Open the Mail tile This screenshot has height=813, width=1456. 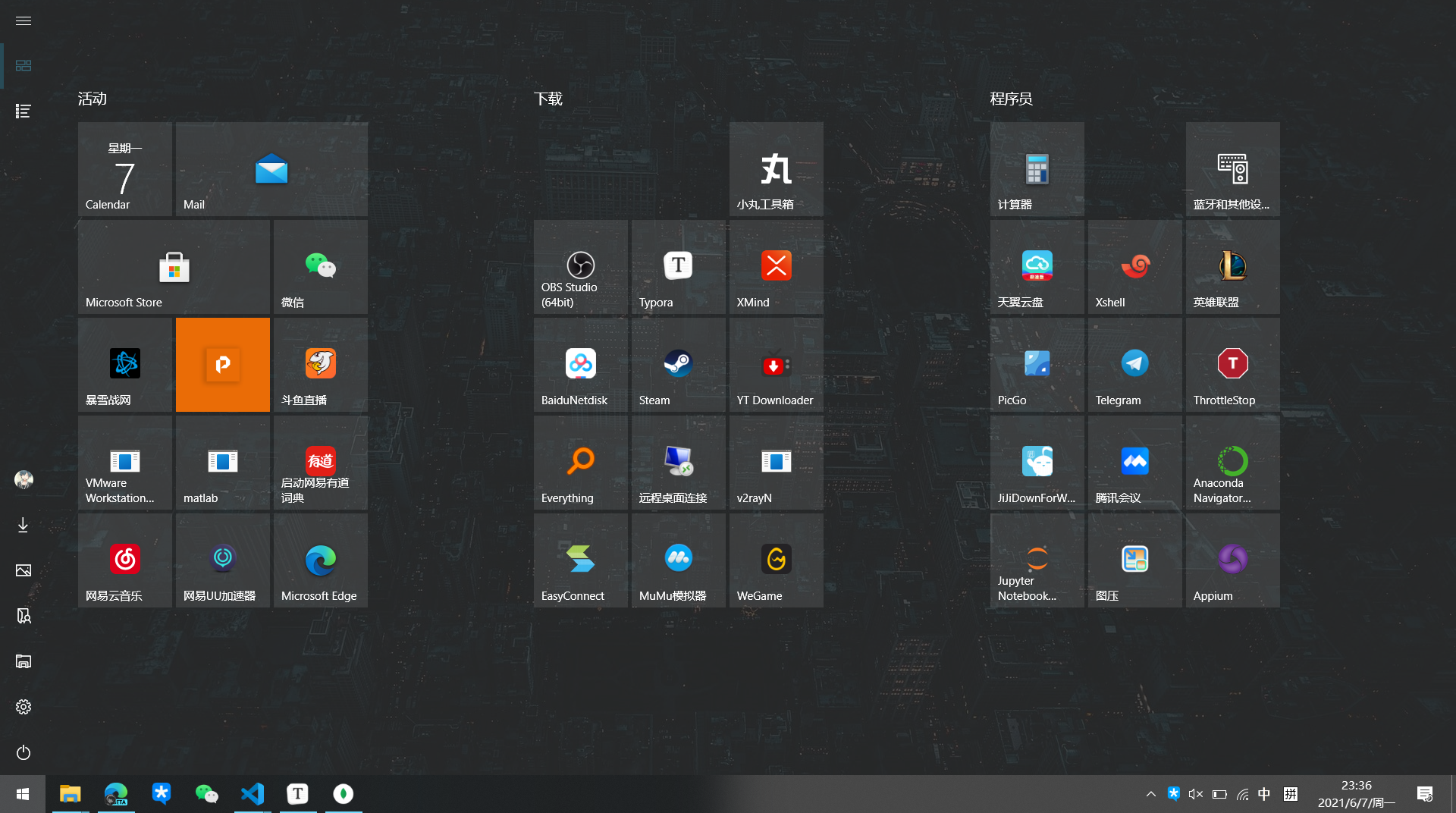(x=271, y=169)
